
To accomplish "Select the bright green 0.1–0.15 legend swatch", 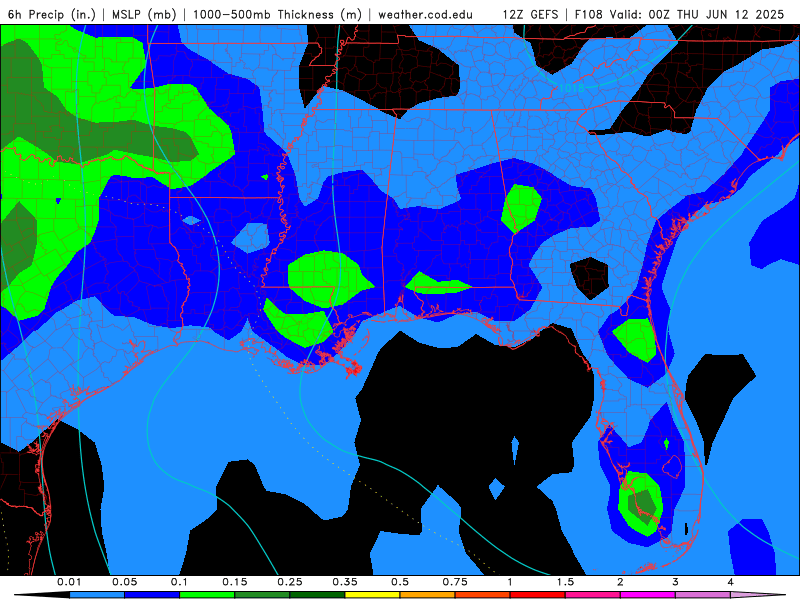I will coord(207,595).
